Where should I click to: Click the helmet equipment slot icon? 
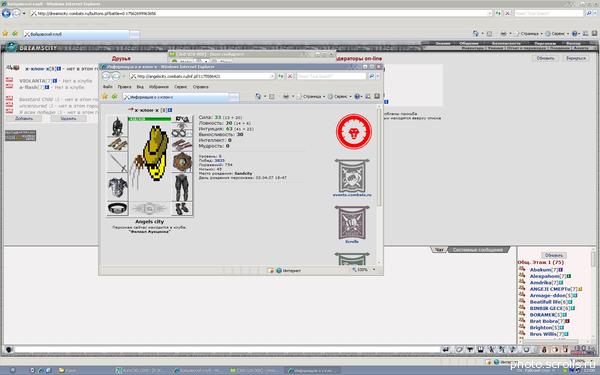[x=117, y=126]
